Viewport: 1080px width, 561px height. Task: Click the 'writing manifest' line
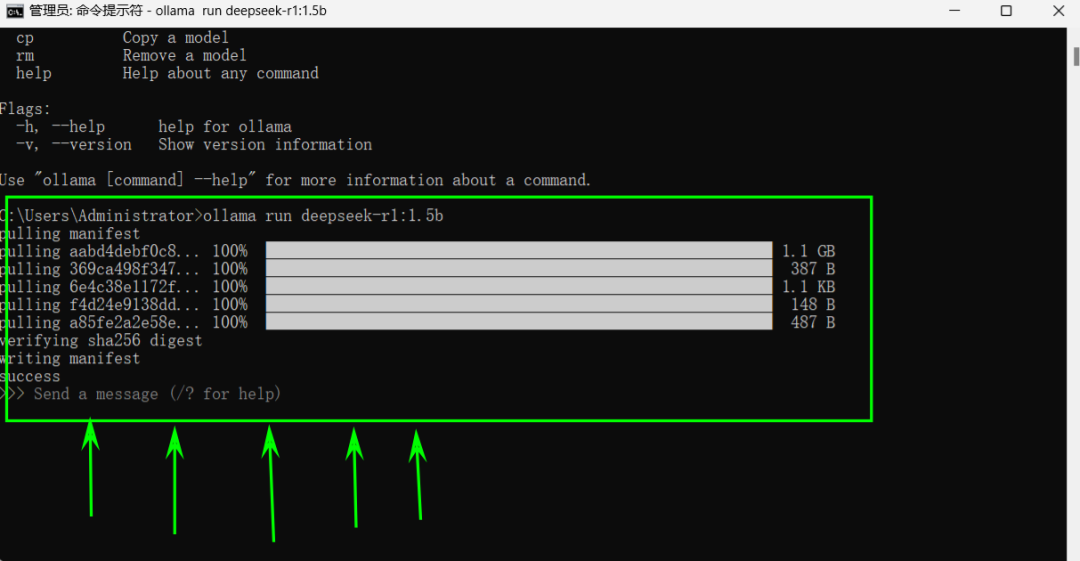click(x=70, y=359)
